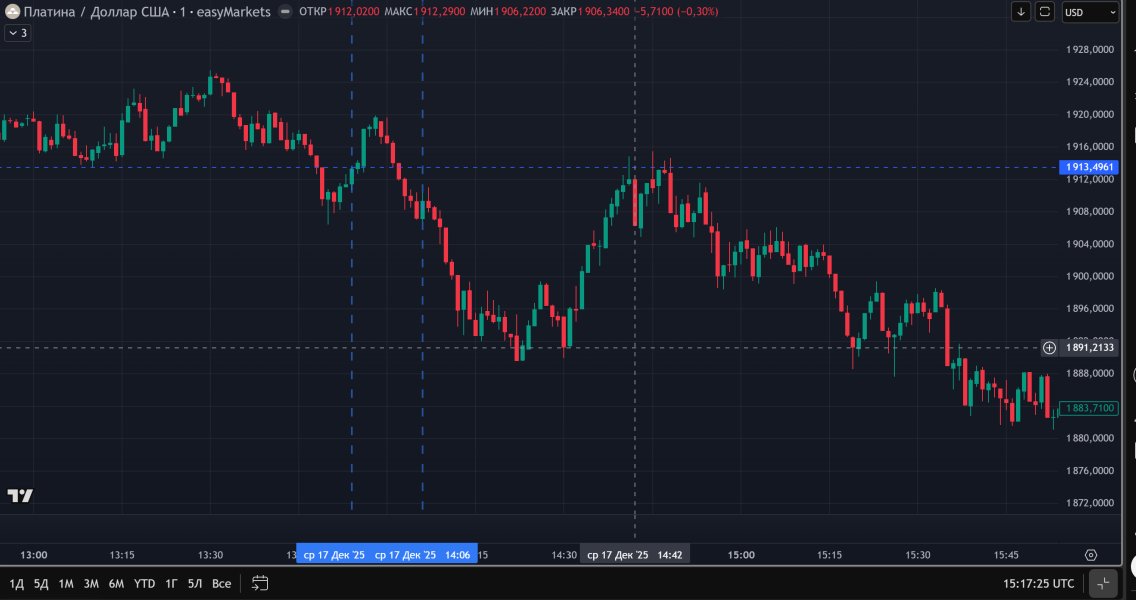
Task: Click the plus icon beside price 1891,2133
Action: click(1049, 348)
